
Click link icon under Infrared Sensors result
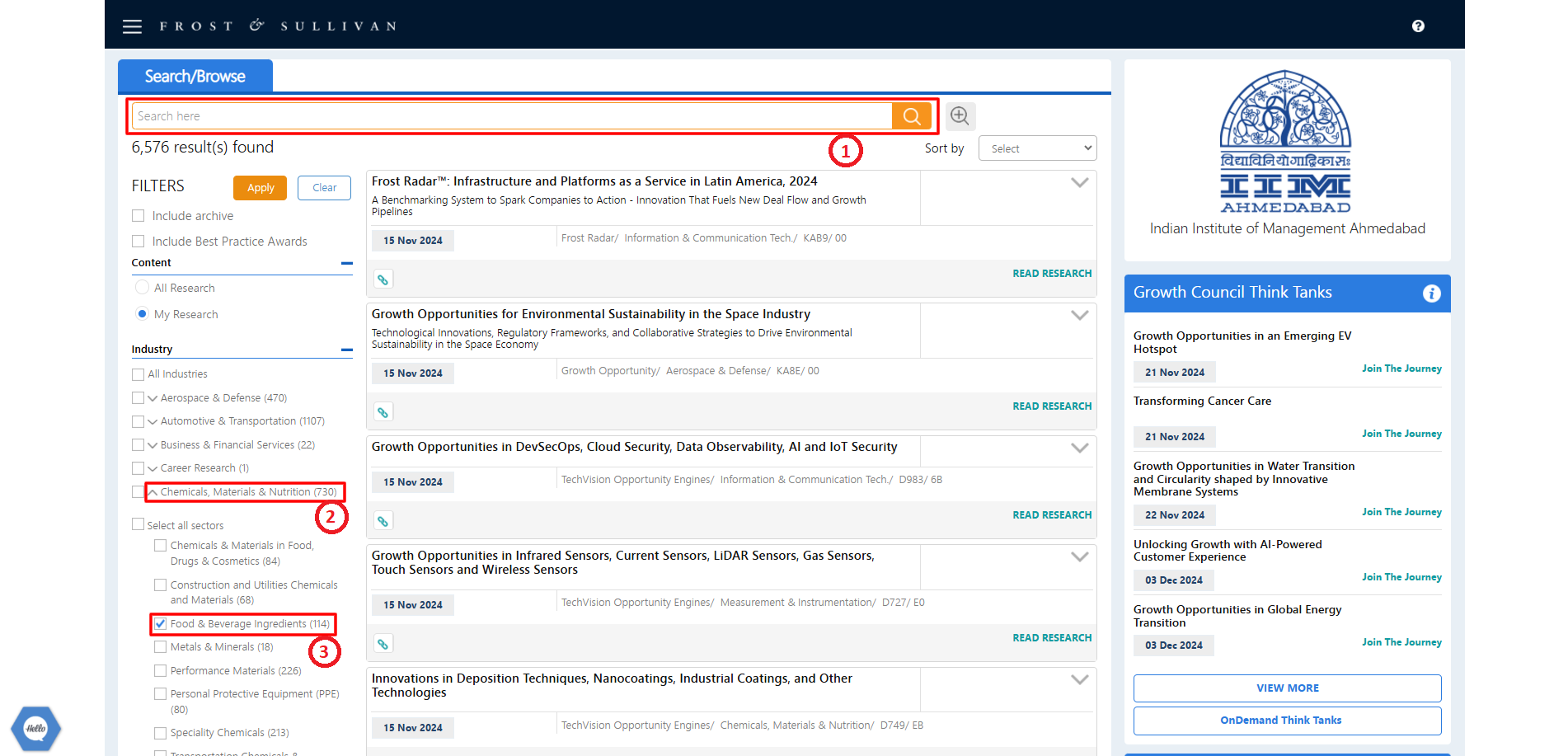(383, 644)
